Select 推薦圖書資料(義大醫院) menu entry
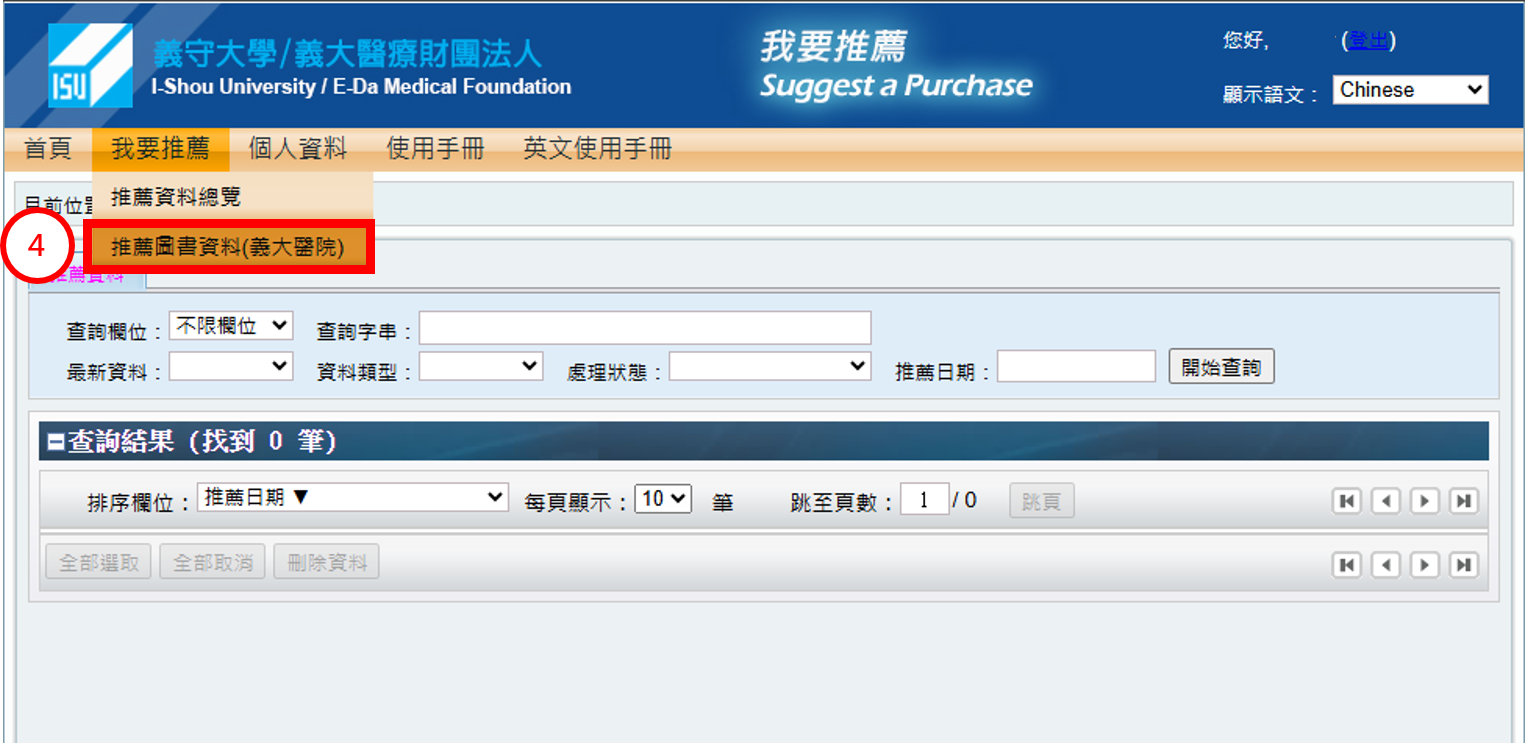The width and height of the screenshot is (1525, 743). [x=229, y=247]
